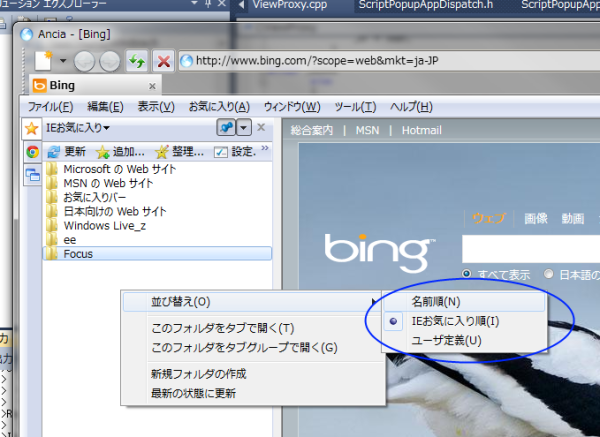Open the dropdown arrow beside the pin
Screen dimensions: 600x437
(244, 127)
